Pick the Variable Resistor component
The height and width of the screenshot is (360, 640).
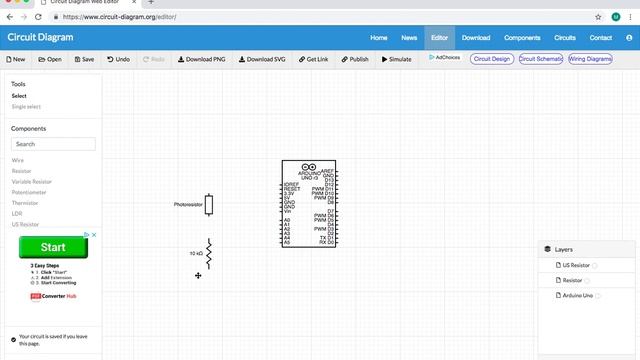31,182
